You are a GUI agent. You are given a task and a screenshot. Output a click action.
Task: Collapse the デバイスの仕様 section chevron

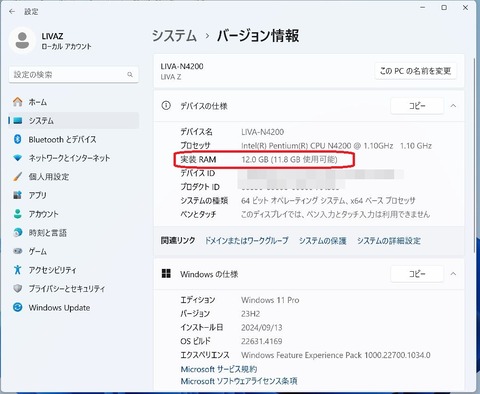(x=453, y=106)
